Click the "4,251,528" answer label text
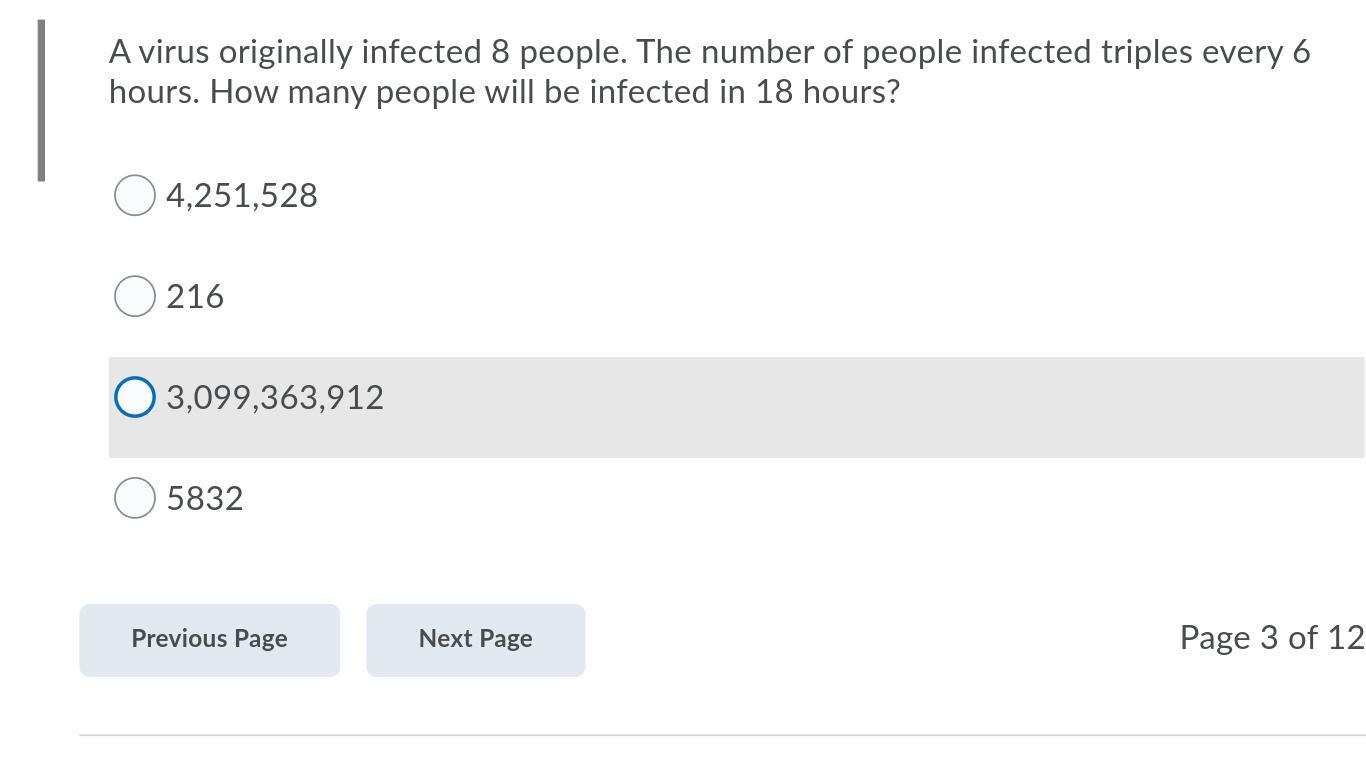 [x=242, y=196]
